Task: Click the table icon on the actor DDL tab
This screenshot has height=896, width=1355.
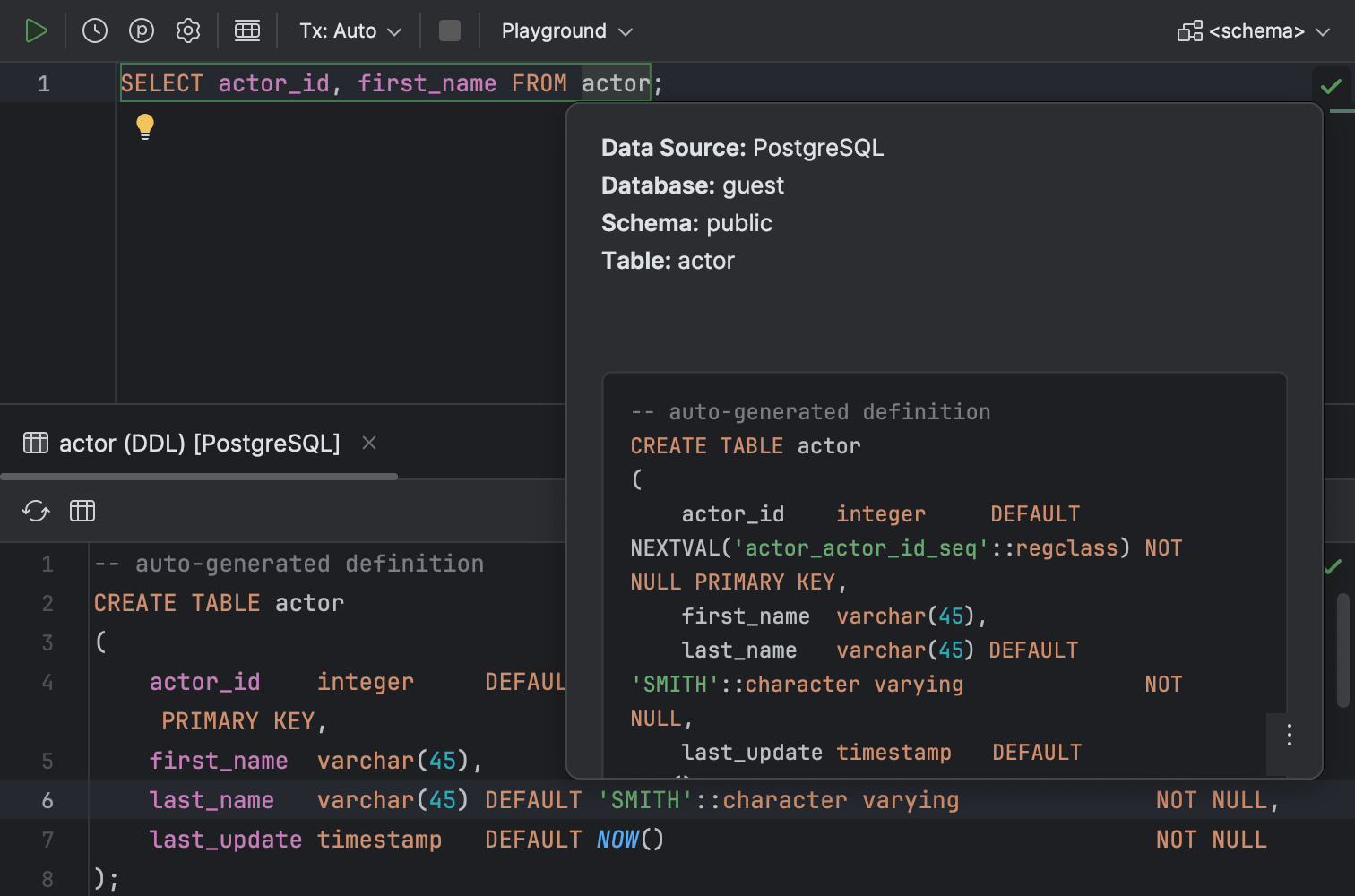Action: tap(36, 443)
